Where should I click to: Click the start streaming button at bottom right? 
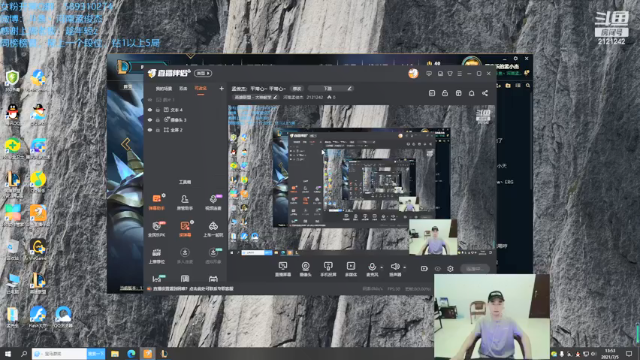(x=475, y=269)
